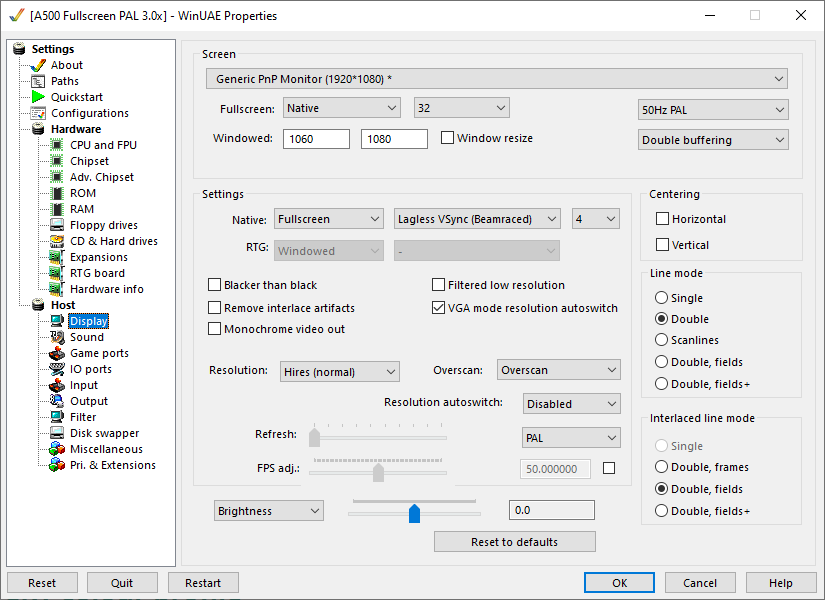Click the Adv. Chipset chip icon
The width and height of the screenshot is (825, 600).
(57, 177)
